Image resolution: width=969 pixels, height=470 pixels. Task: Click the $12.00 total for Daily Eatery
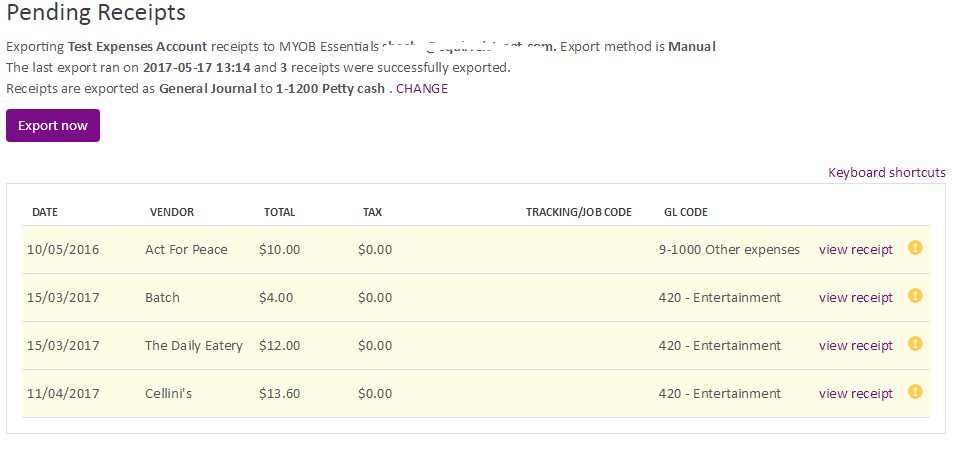point(279,345)
